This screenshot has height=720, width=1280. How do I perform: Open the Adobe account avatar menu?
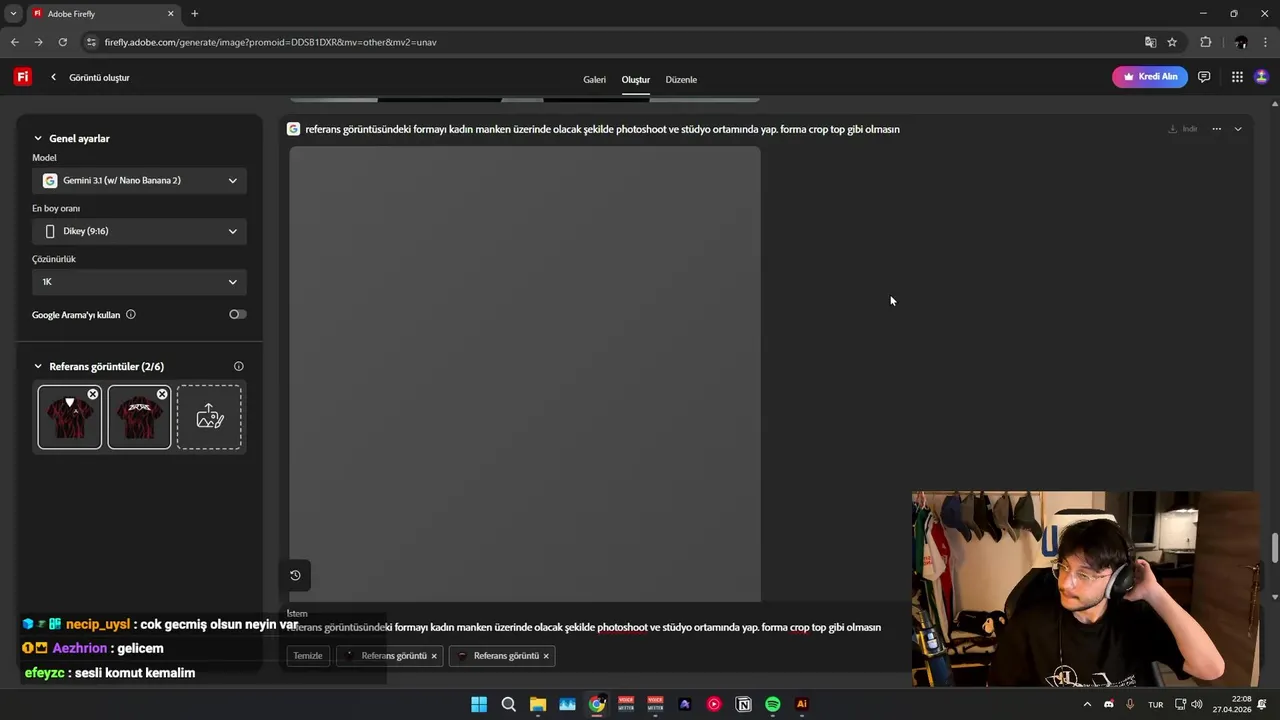[x=1261, y=77]
